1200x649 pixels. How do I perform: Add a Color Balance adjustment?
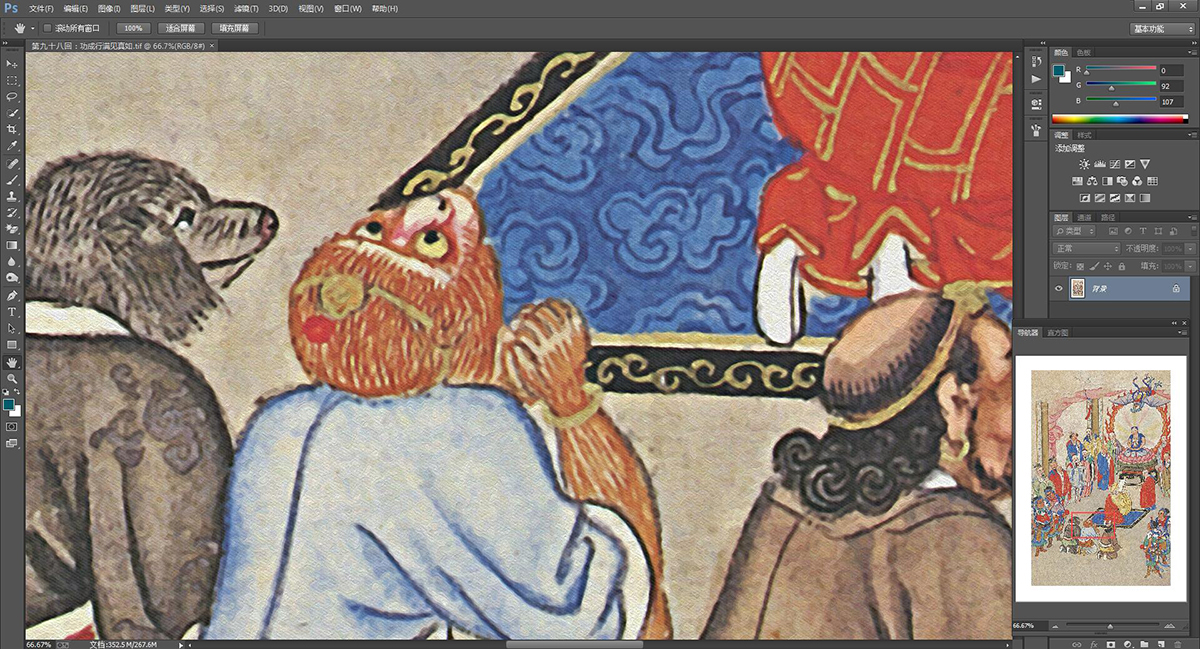[x=1092, y=181]
